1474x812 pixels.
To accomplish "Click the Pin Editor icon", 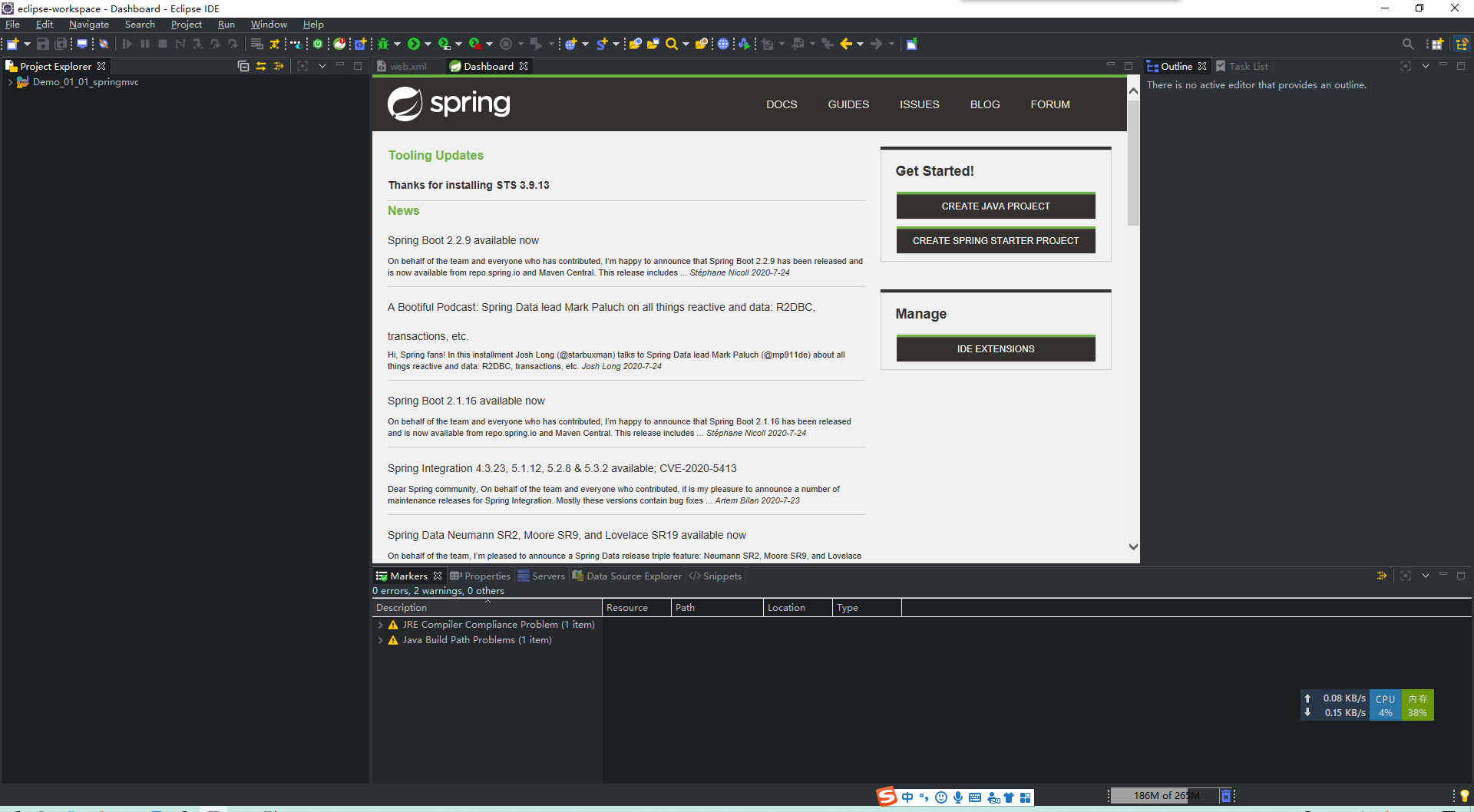I will [911, 44].
